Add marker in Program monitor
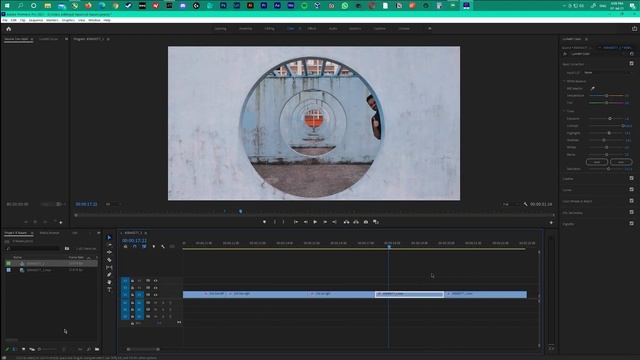The image size is (640, 360). pyautogui.click(x=264, y=222)
